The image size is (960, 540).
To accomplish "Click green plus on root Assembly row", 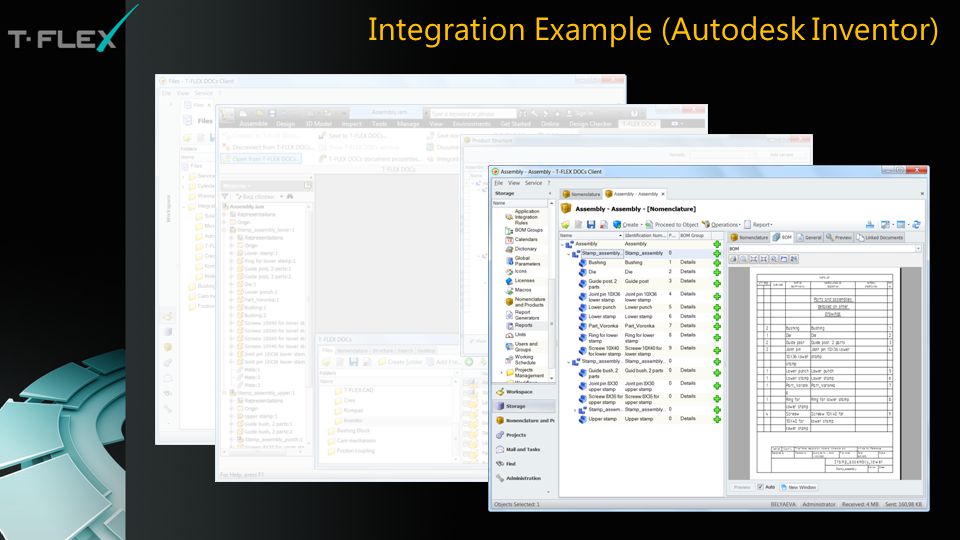I will click(x=717, y=244).
